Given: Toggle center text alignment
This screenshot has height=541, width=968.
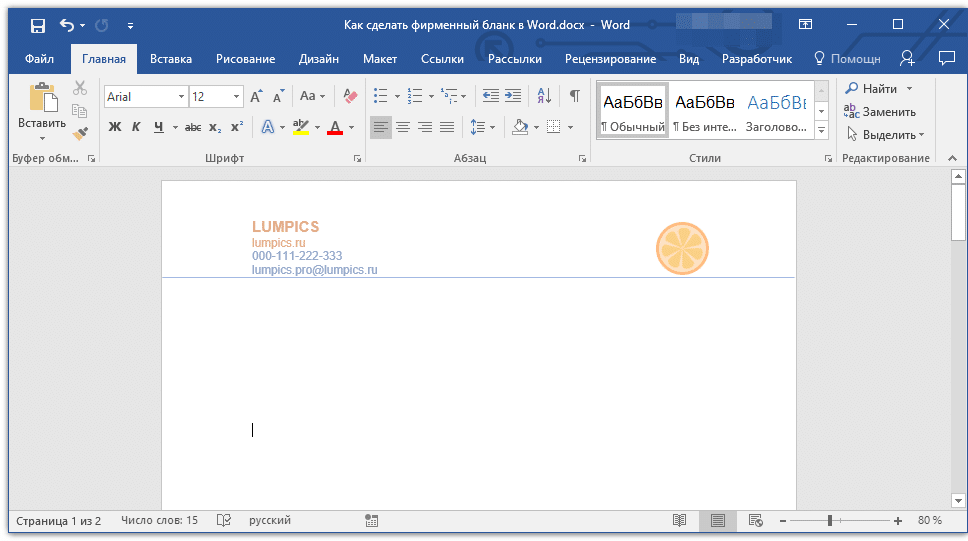Looking at the screenshot, I should tap(403, 127).
